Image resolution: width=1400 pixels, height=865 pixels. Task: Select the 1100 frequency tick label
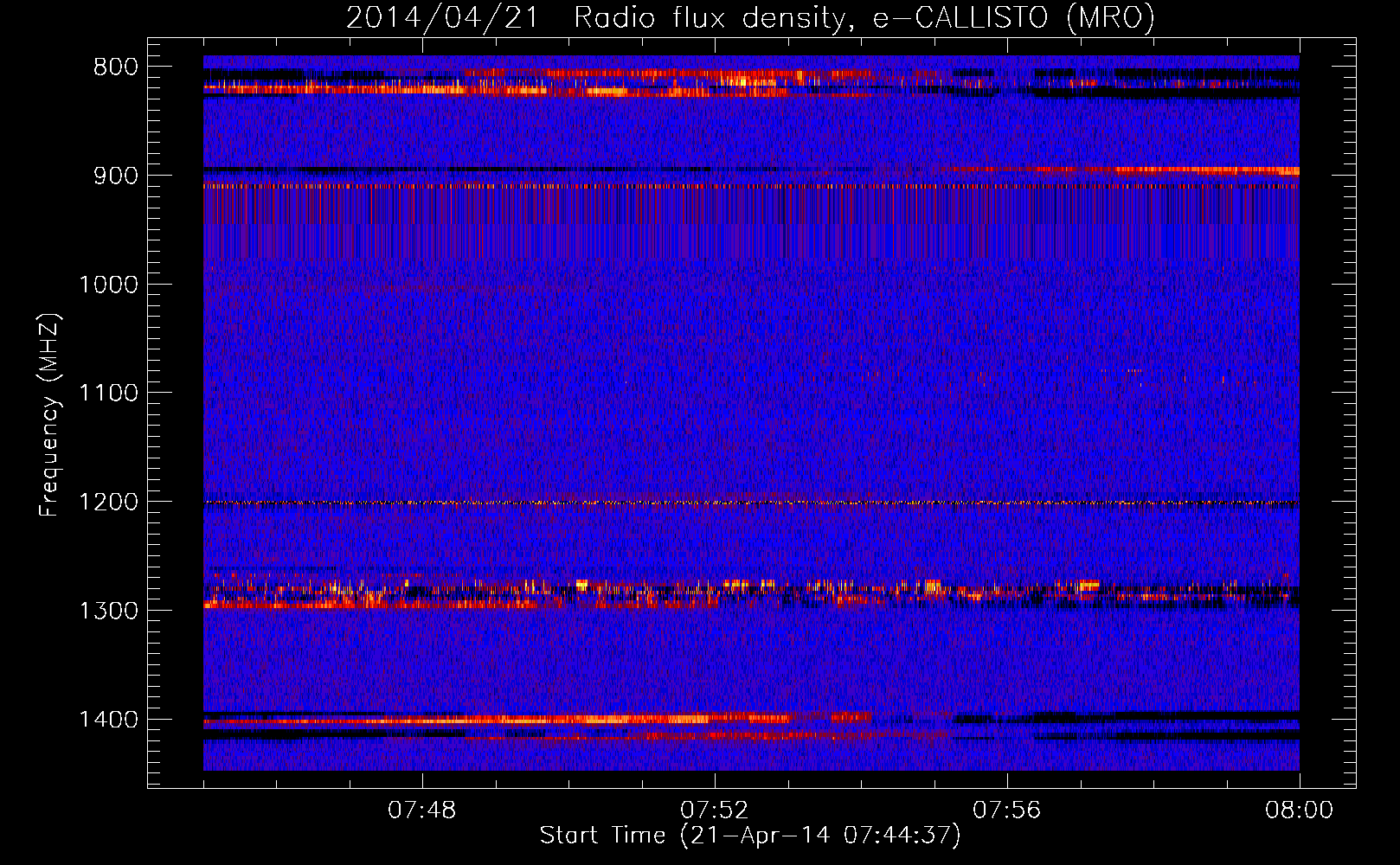click(x=108, y=394)
